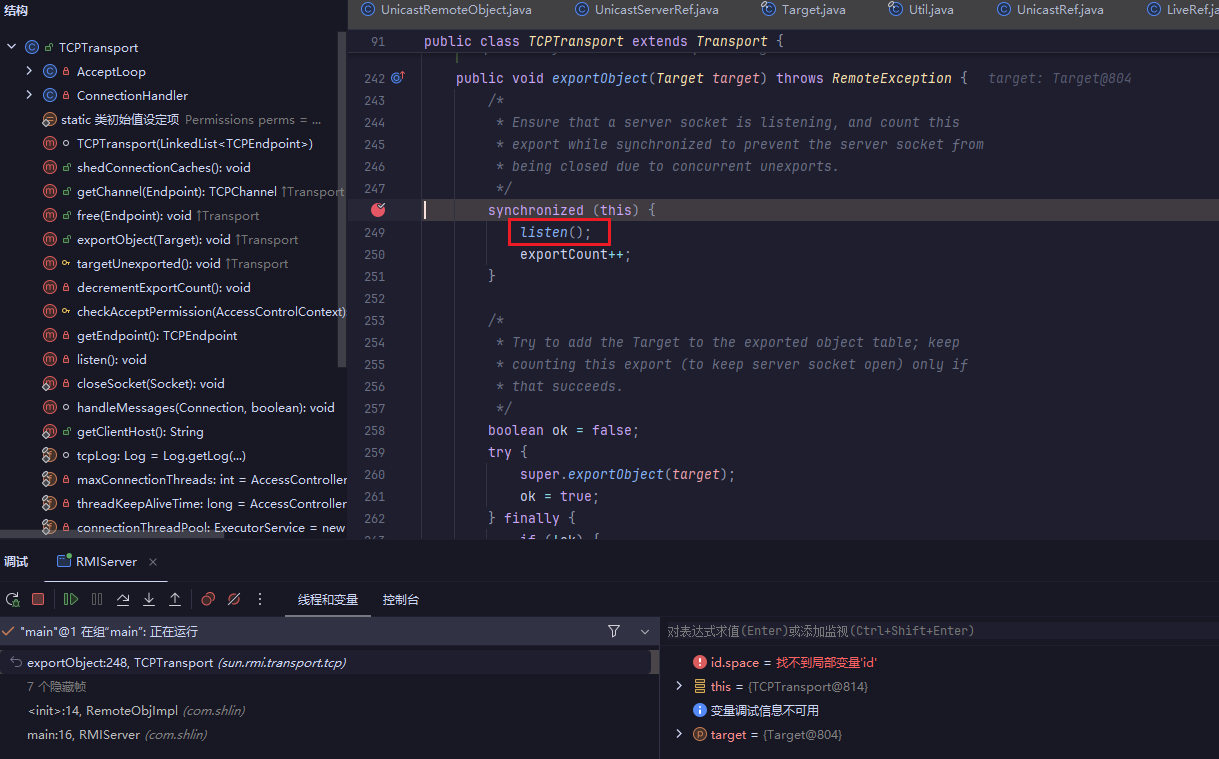
Task: Click the expression evaluation input field
Action: pos(940,631)
